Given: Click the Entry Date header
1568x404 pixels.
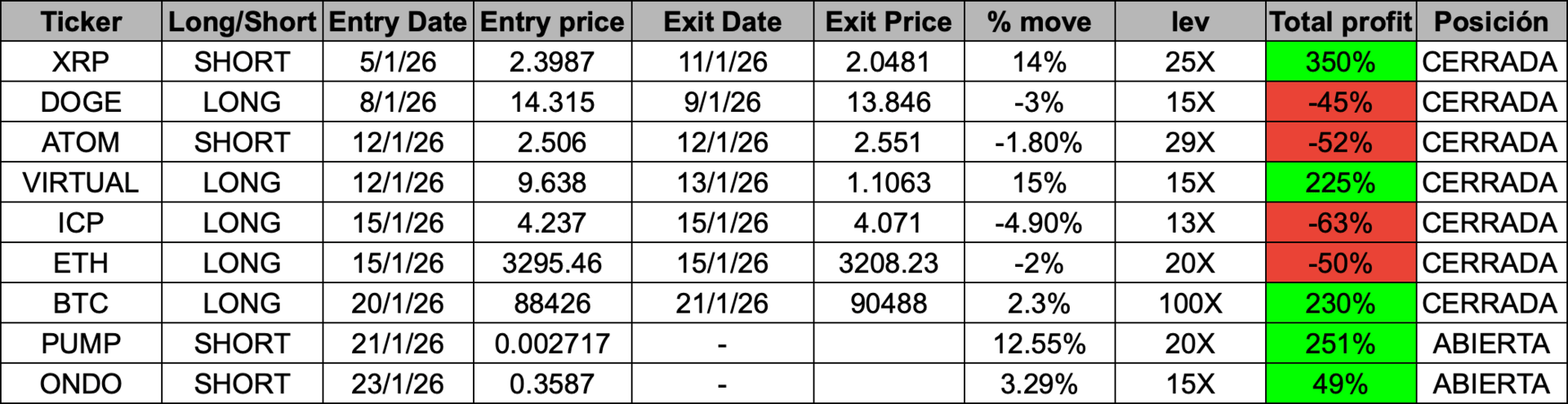Looking at the screenshot, I should tap(398, 21).
